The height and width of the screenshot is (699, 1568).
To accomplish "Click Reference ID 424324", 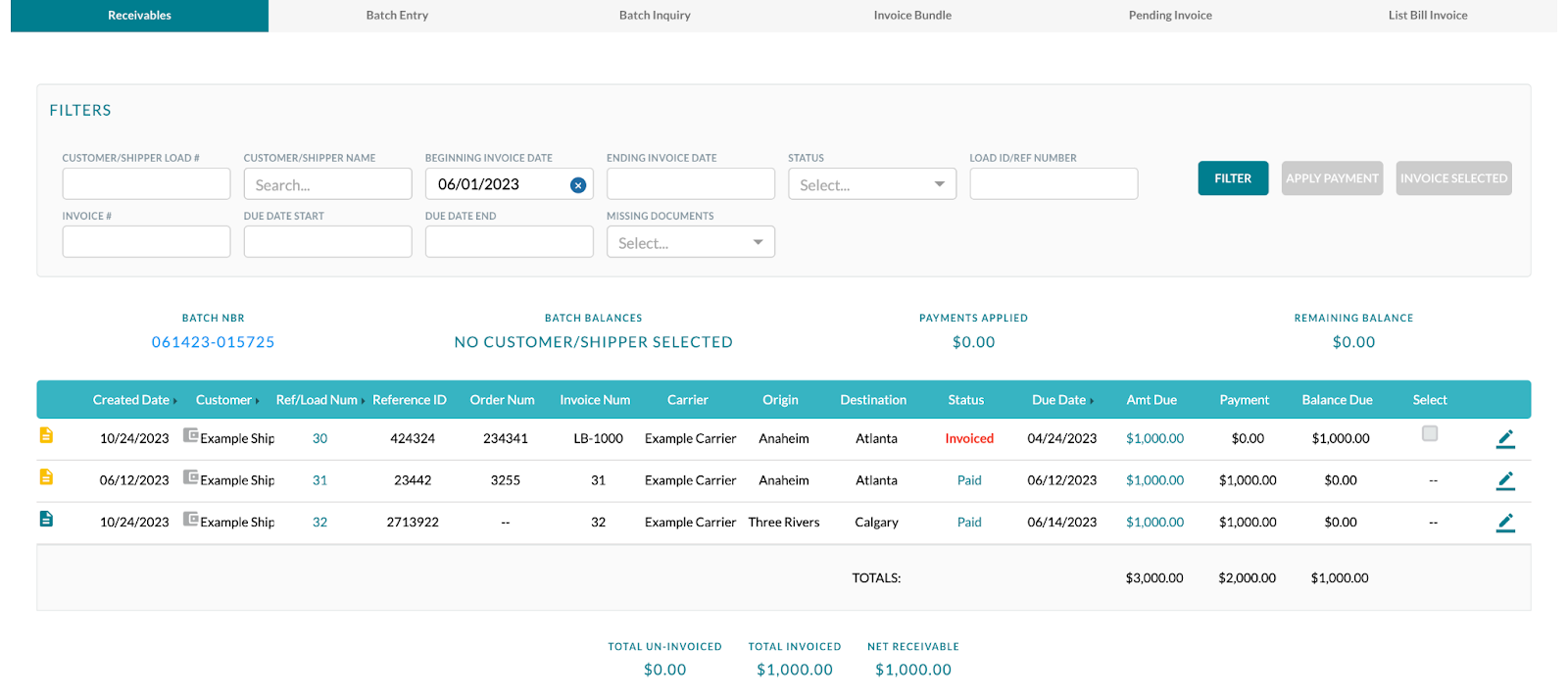I will click(x=413, y=439).
